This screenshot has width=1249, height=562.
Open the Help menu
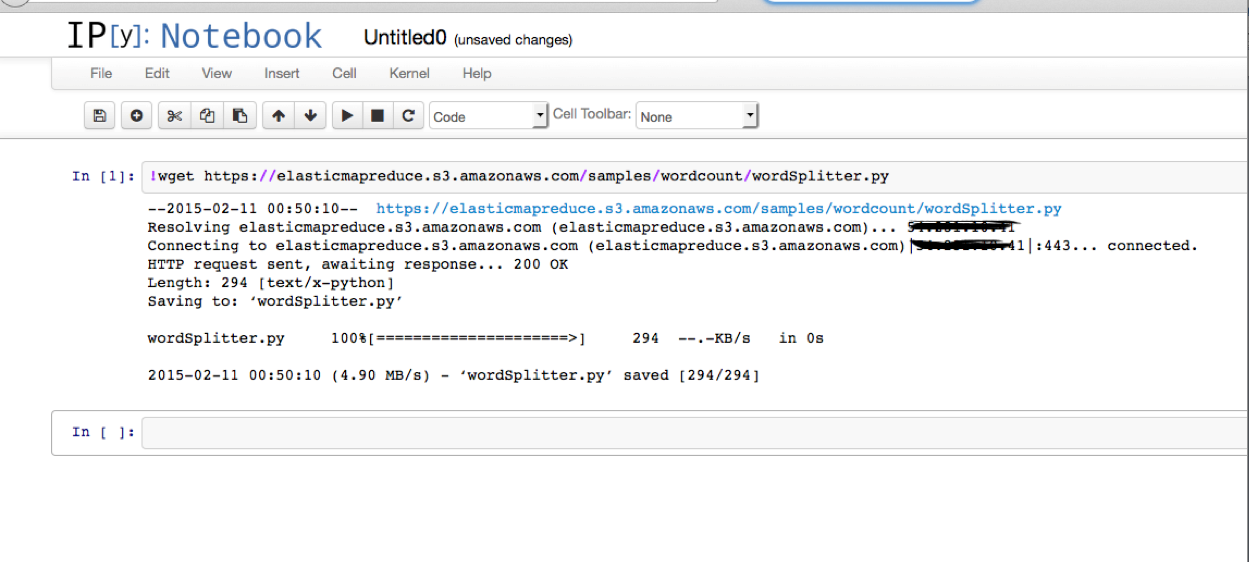pos(477,73)
